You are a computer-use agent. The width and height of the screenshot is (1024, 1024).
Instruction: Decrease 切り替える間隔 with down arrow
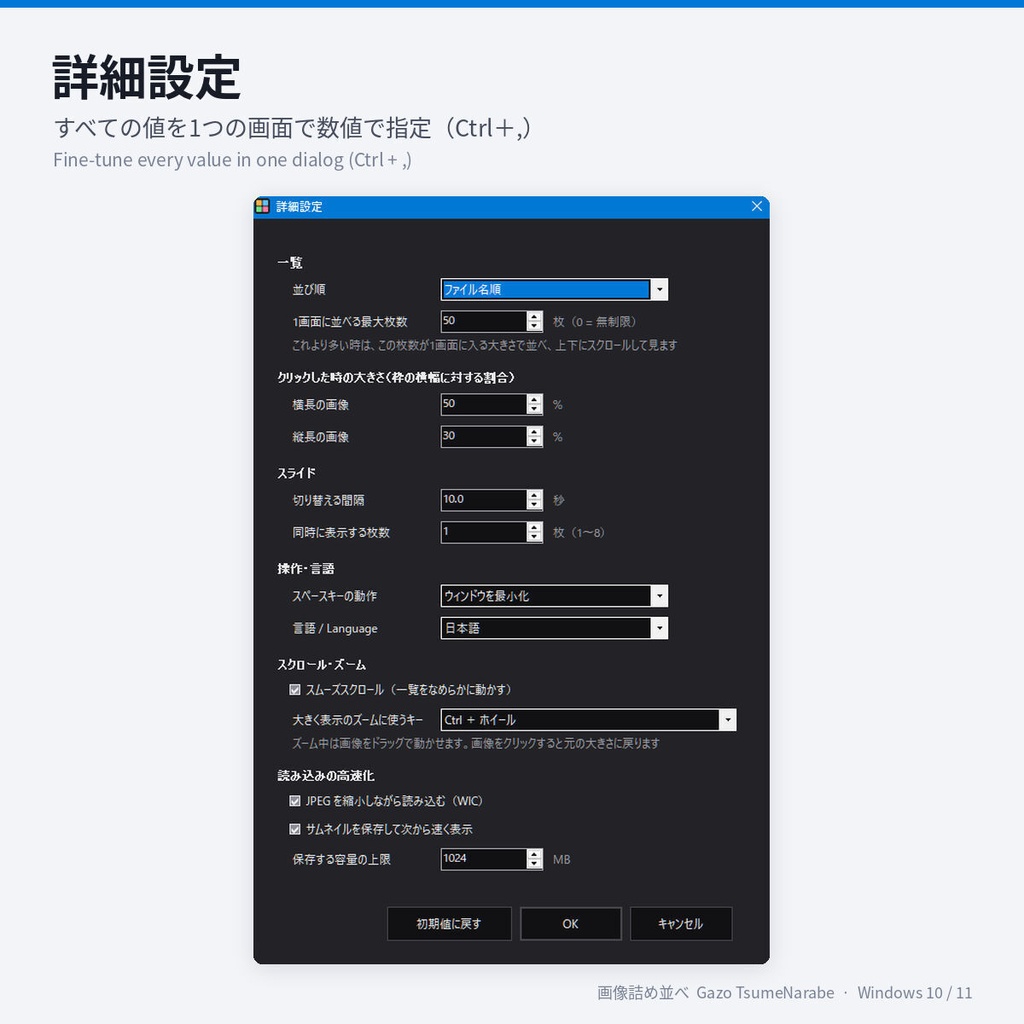click(x=534, y=504)
